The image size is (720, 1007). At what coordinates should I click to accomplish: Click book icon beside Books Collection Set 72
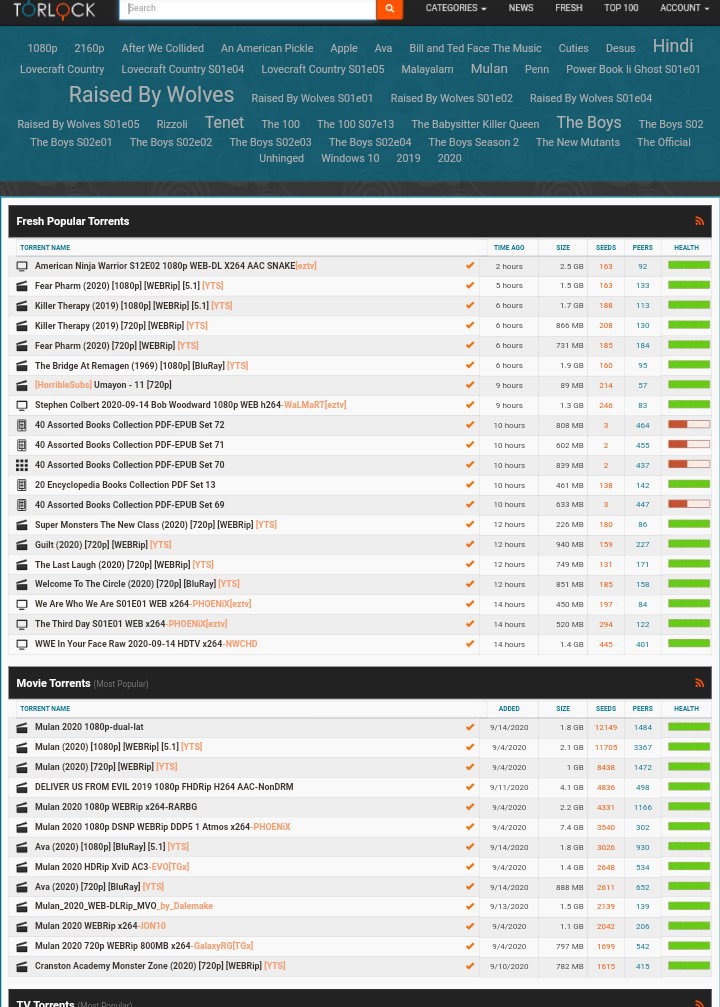[x=22, y=425]
